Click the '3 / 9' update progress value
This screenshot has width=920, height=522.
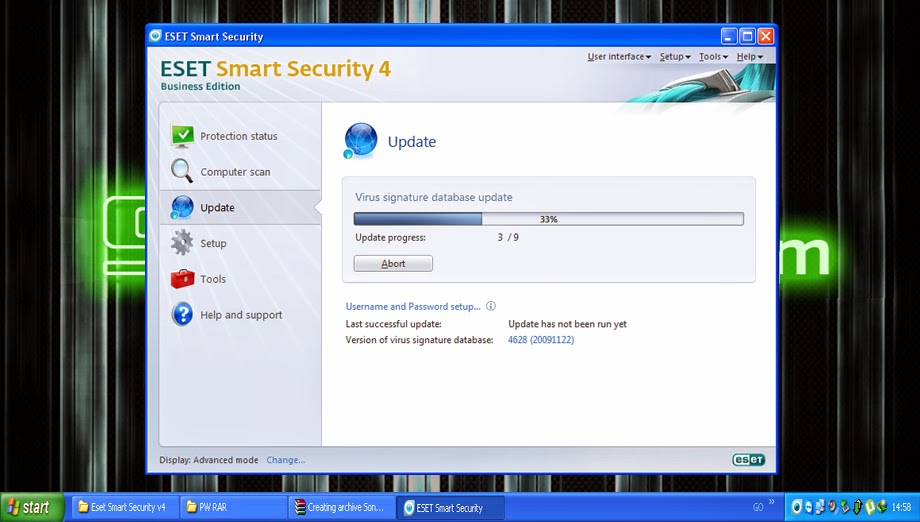point(508,238)
